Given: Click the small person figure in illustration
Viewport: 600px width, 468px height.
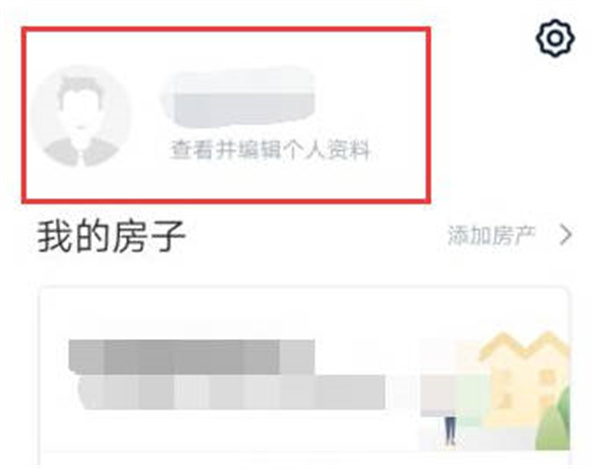Looking at the screenshot, I should click(x=450, y=430).
